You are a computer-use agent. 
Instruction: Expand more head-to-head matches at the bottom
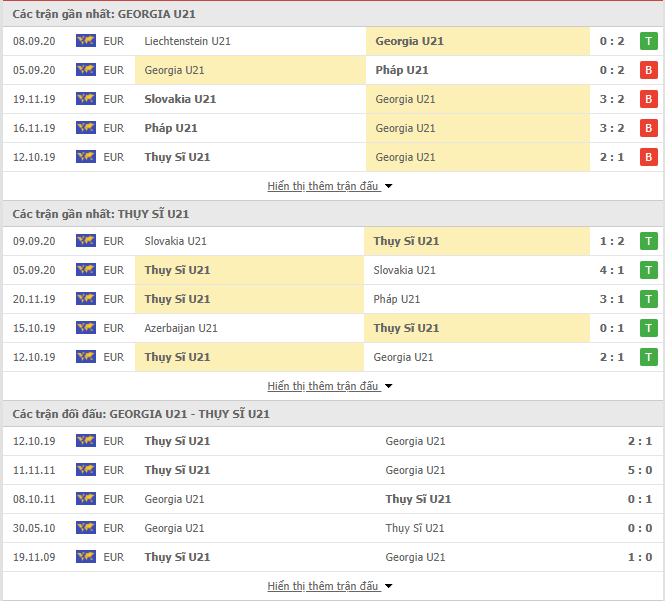(x=330, y=586)
